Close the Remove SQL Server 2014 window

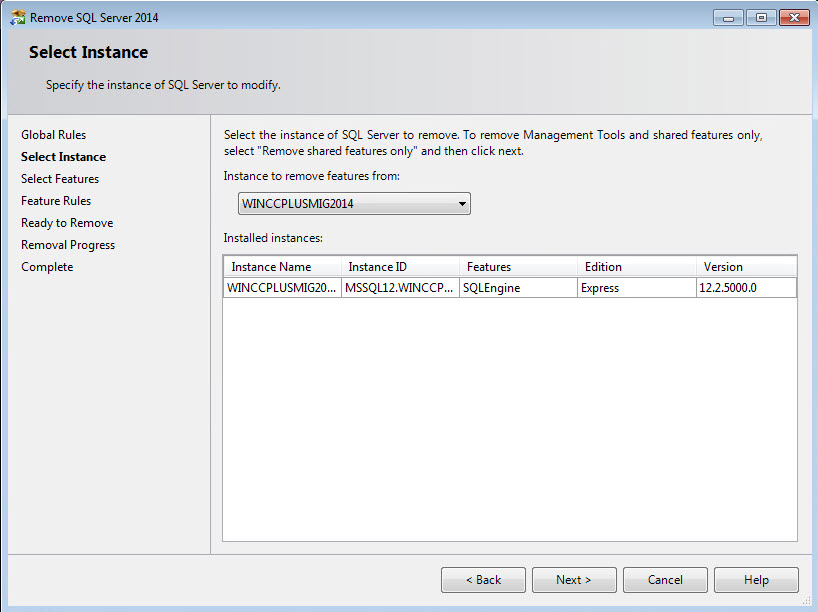(794, 18)
